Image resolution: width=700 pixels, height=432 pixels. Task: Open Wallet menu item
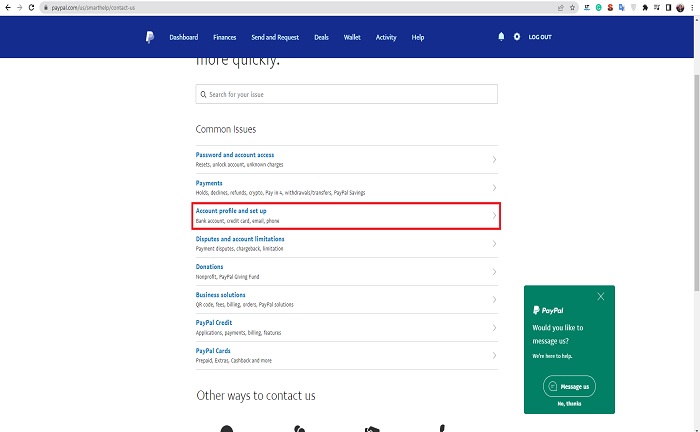click(x=352, y=37)
